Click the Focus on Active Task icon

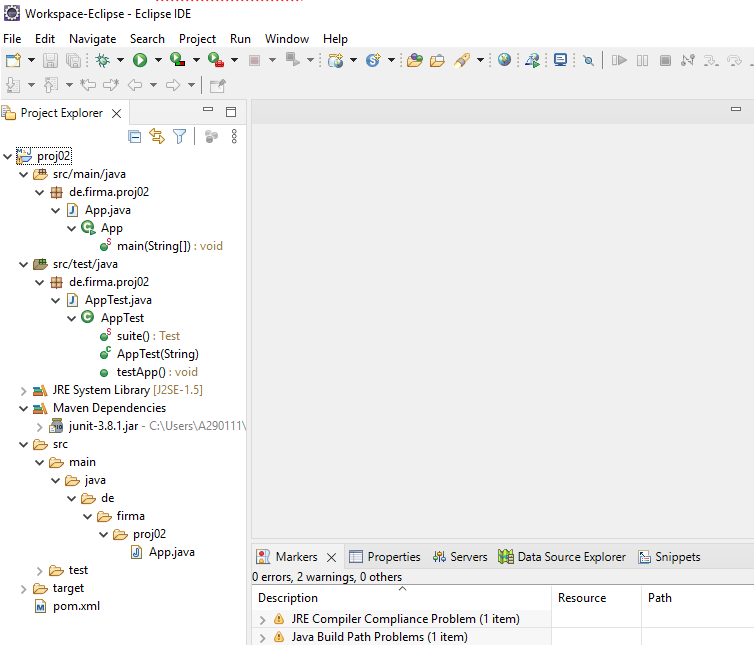211,137
